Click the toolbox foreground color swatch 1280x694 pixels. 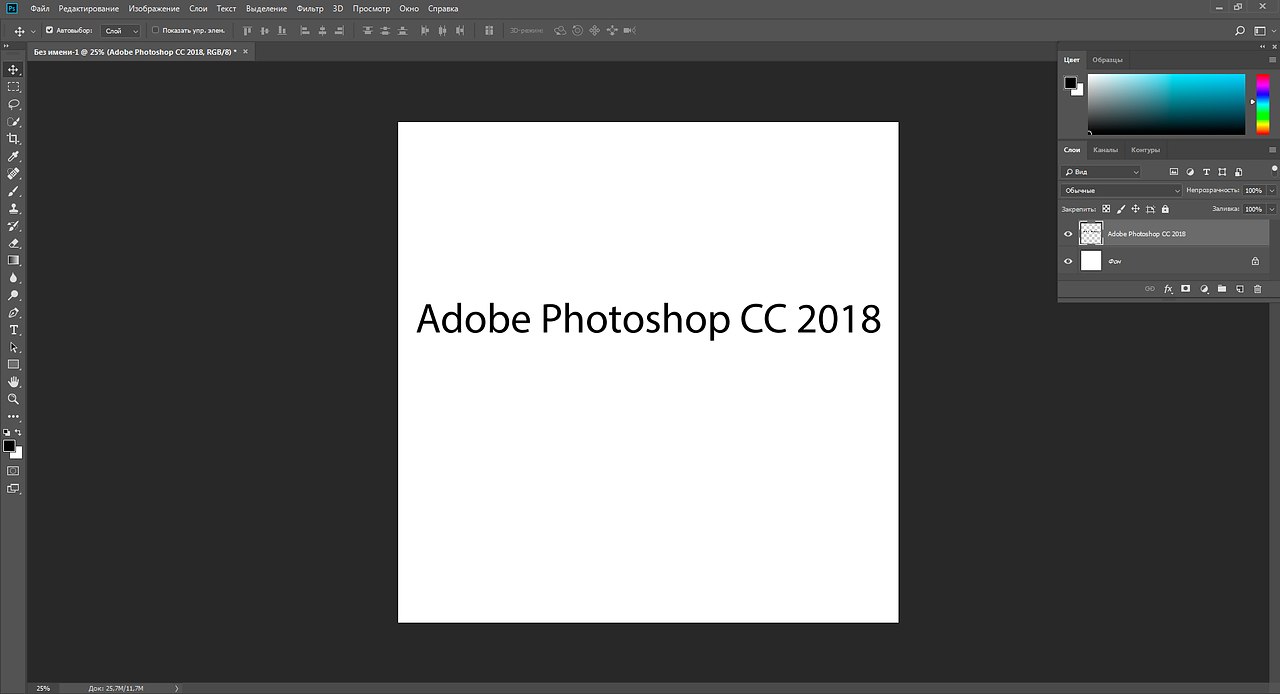(9, 446)
